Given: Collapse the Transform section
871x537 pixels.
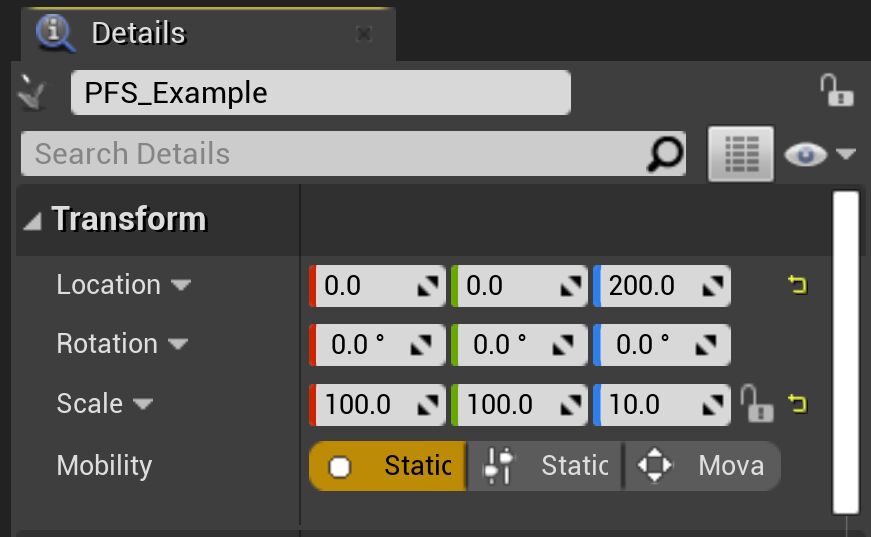Looking at the screenshot, I should [33, 221].
